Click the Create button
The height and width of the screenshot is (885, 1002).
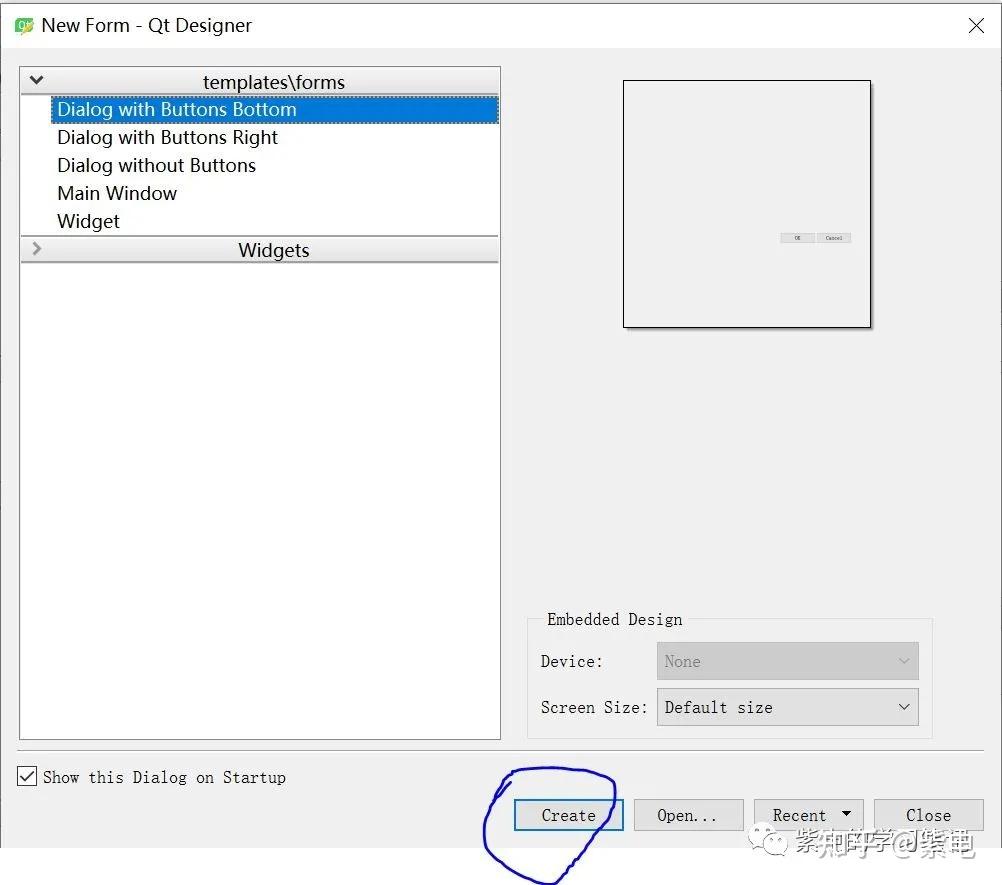click(567, 814)
